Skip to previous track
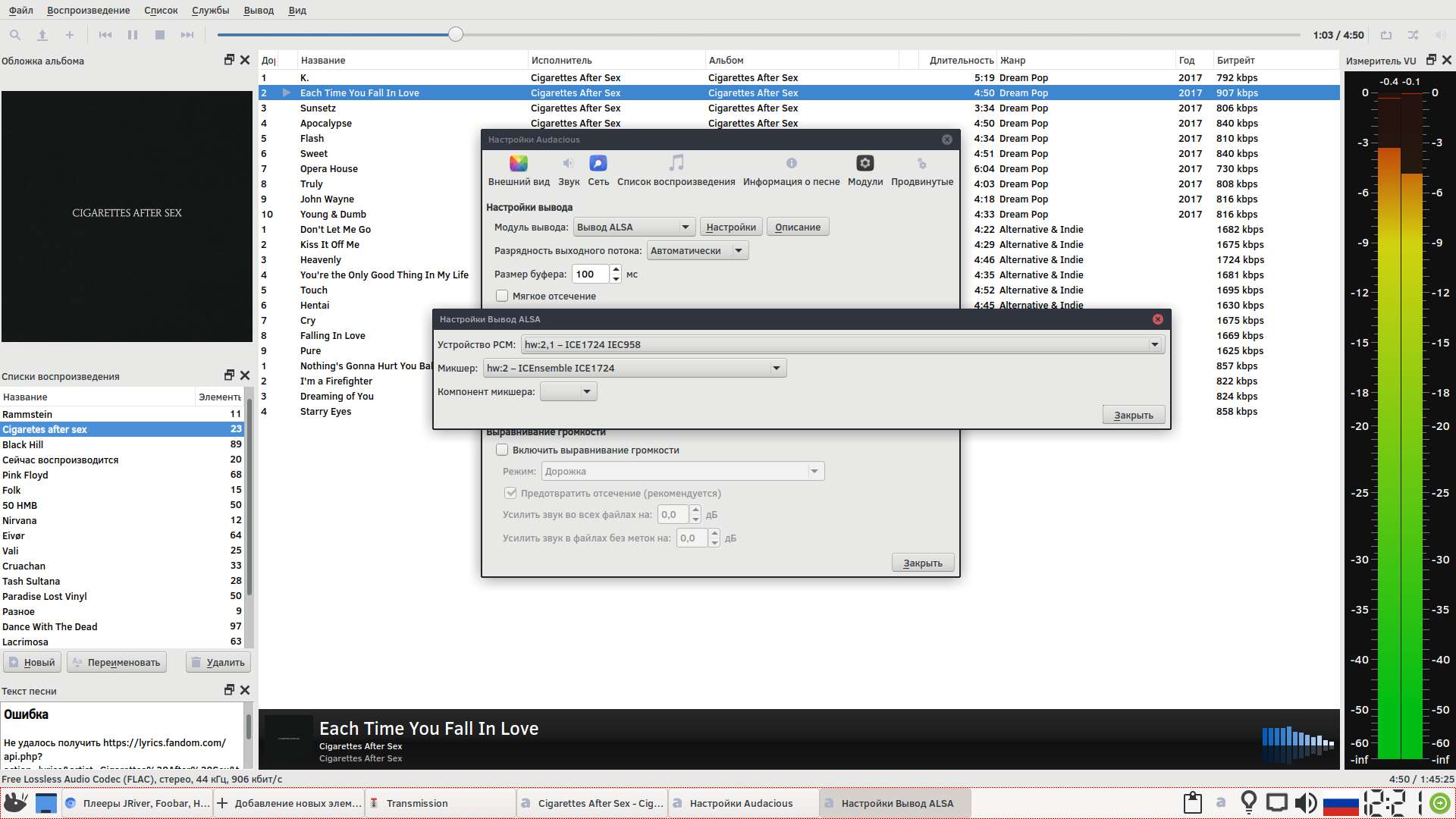Viewport: 1456px width, 819px height. pos(105,35)
